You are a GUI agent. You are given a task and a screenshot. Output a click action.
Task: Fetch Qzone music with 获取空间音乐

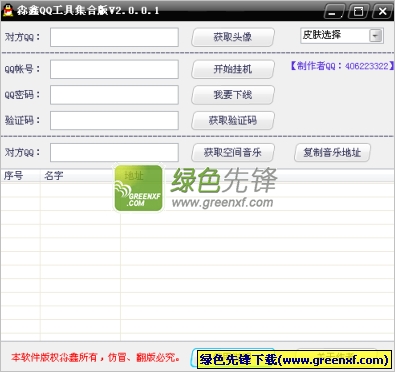click(x=233, y=153)
